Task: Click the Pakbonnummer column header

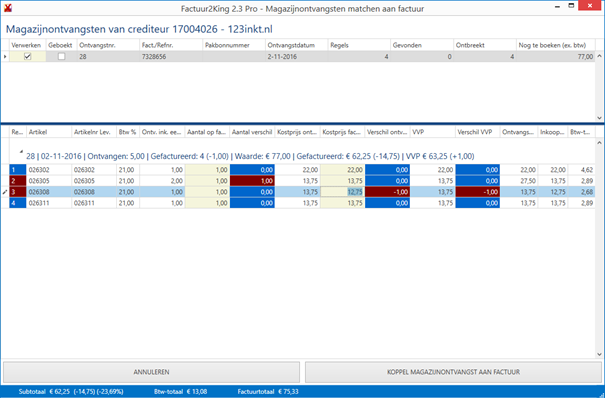Action: point(234,45)
